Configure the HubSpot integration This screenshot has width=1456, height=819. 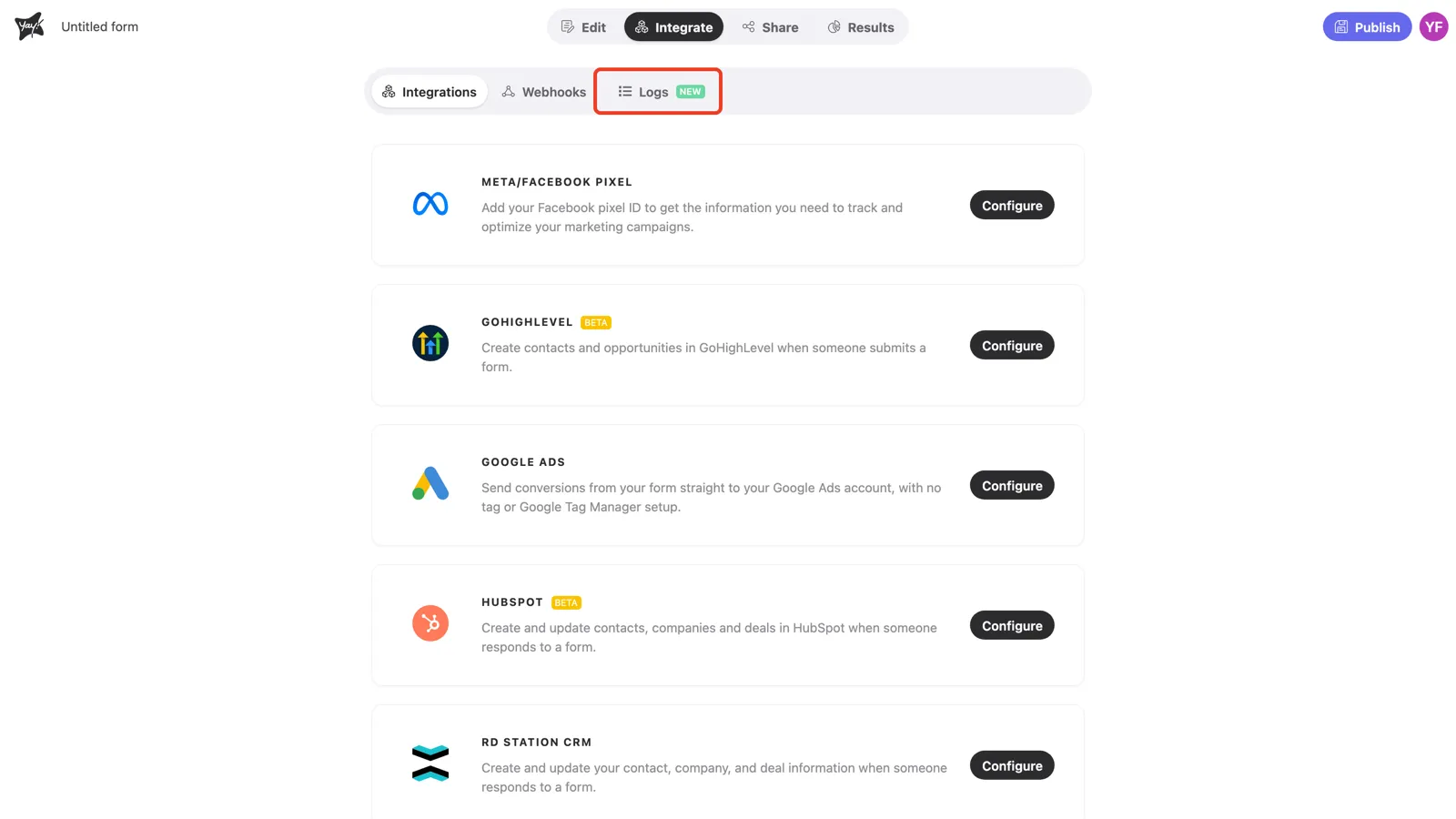[x=1012, y=626]
